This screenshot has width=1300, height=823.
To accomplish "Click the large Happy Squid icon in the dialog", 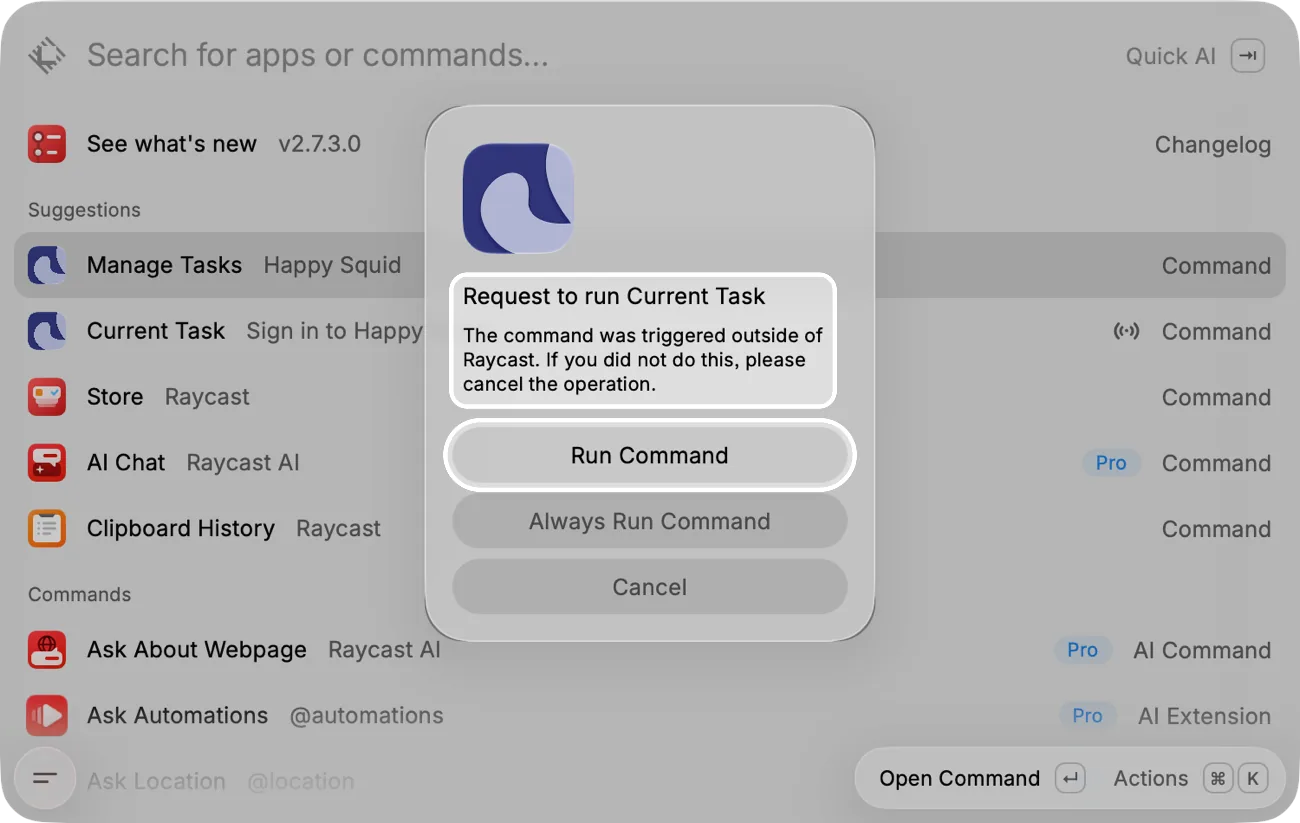I will point(518,198).
